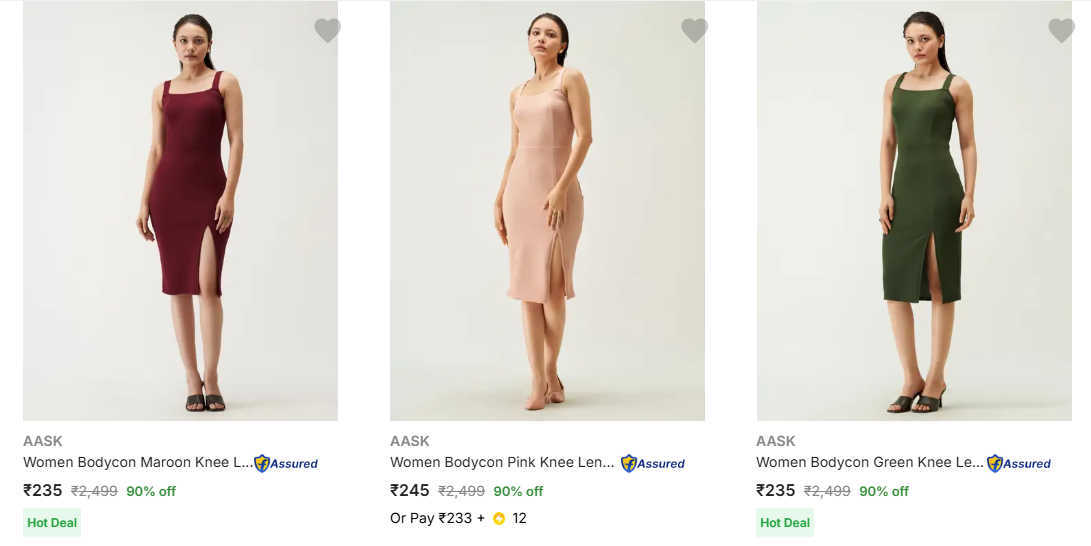Open the green bodycon dress image
1091x546 pixels.
[914, 210]
